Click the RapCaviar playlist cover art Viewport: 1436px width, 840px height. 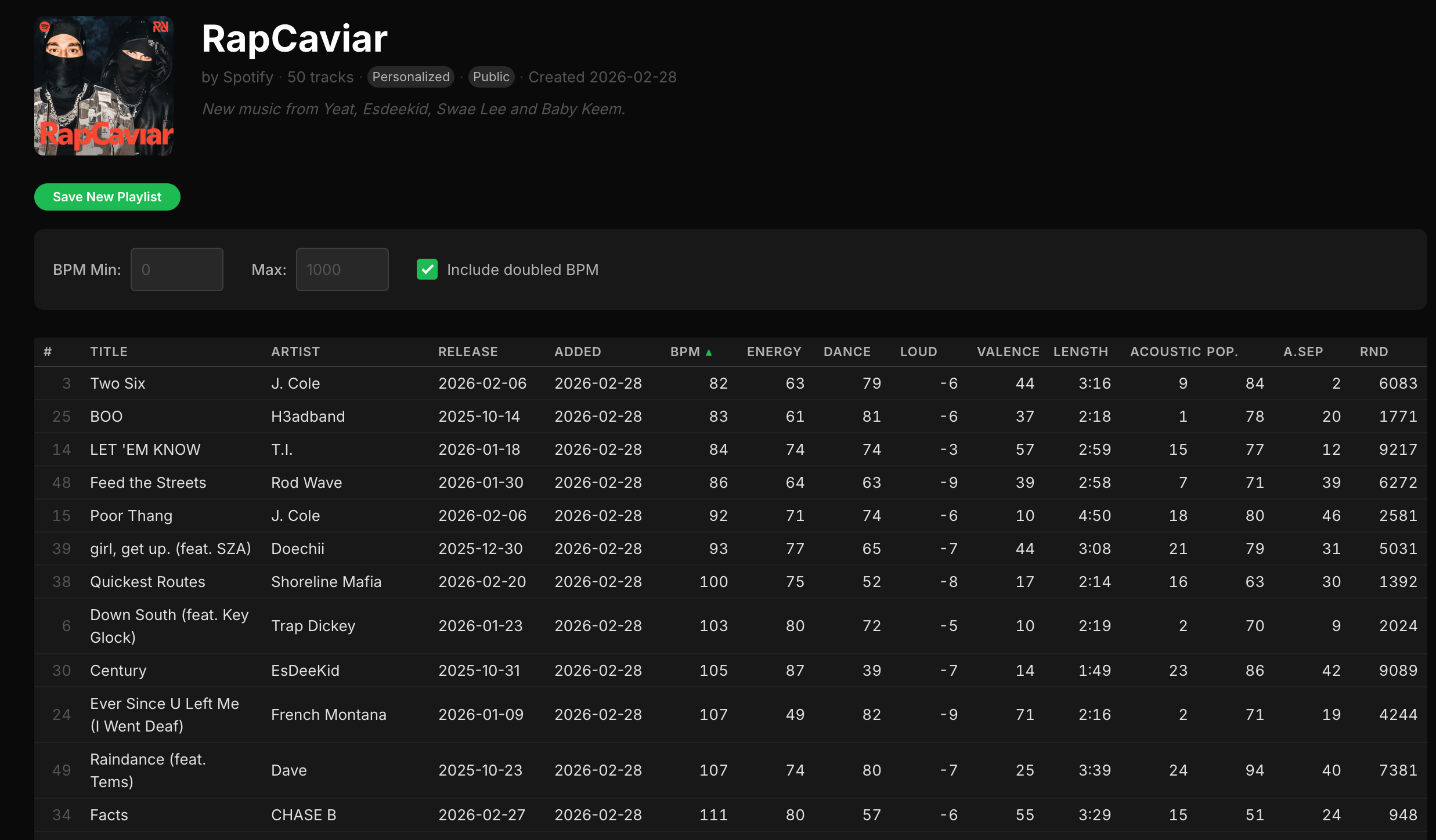point(104,86)
